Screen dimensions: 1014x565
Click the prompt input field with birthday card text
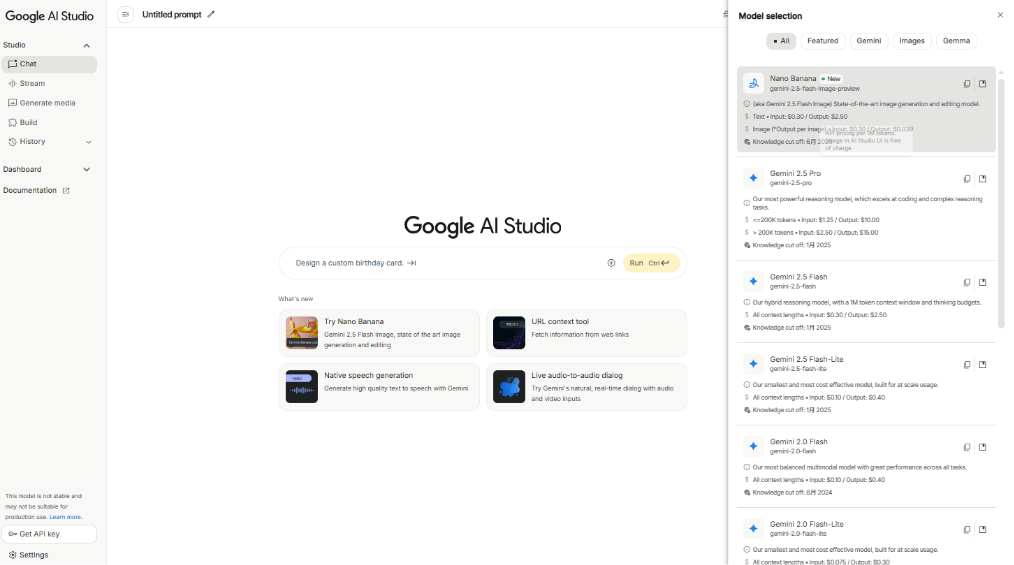pyautogui.click(x=446, y=263)
